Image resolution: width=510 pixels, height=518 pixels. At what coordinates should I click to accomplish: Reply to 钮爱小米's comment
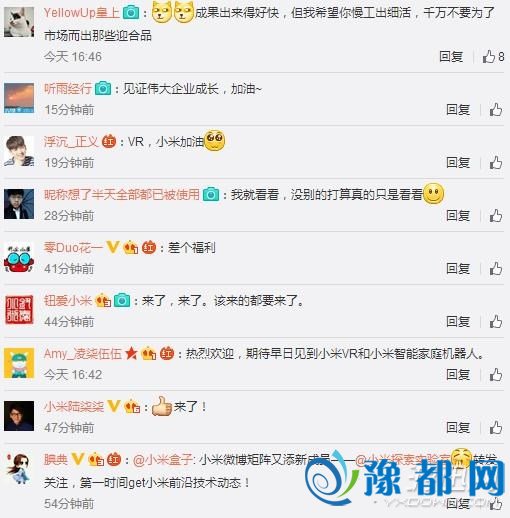pyautogui.click(x=458, y=322)
